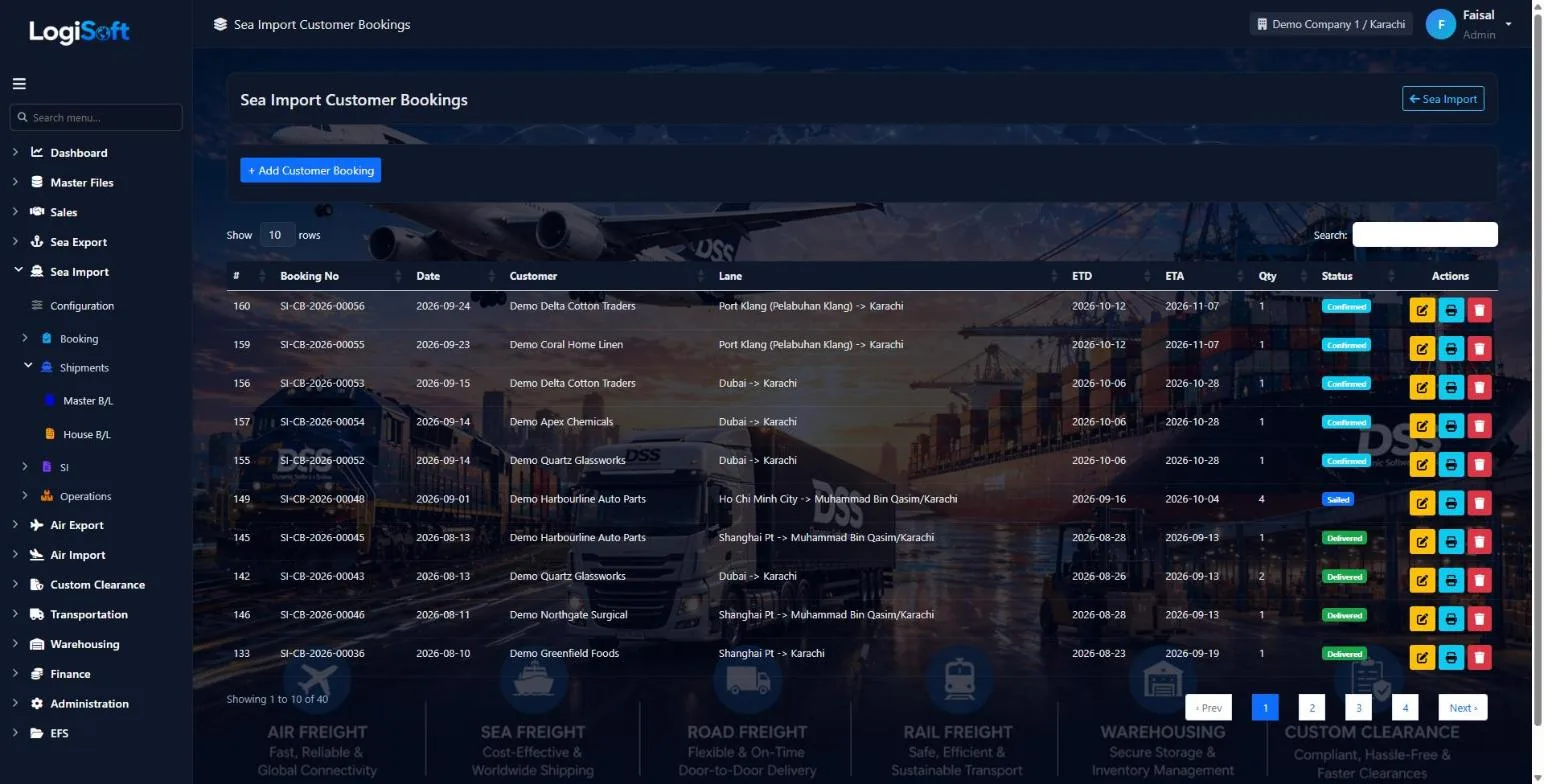Click the Dashboard chart icon
1544x784 pixels.
[x=37, y=153]
